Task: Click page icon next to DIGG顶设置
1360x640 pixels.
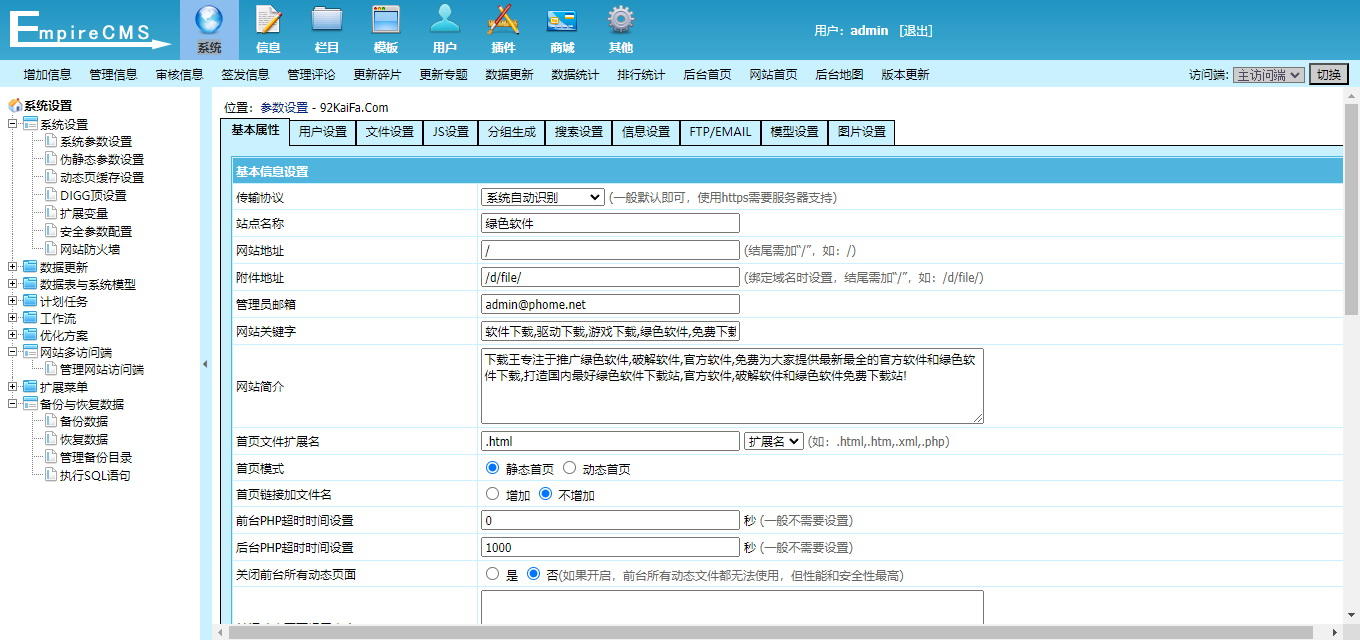Action: point(51,195)
